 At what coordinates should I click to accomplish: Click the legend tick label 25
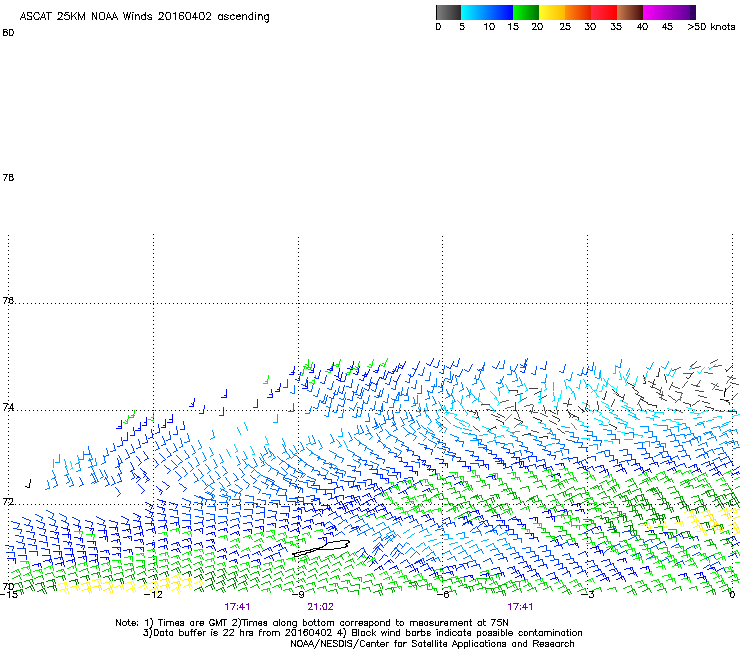tap(565, 27)
